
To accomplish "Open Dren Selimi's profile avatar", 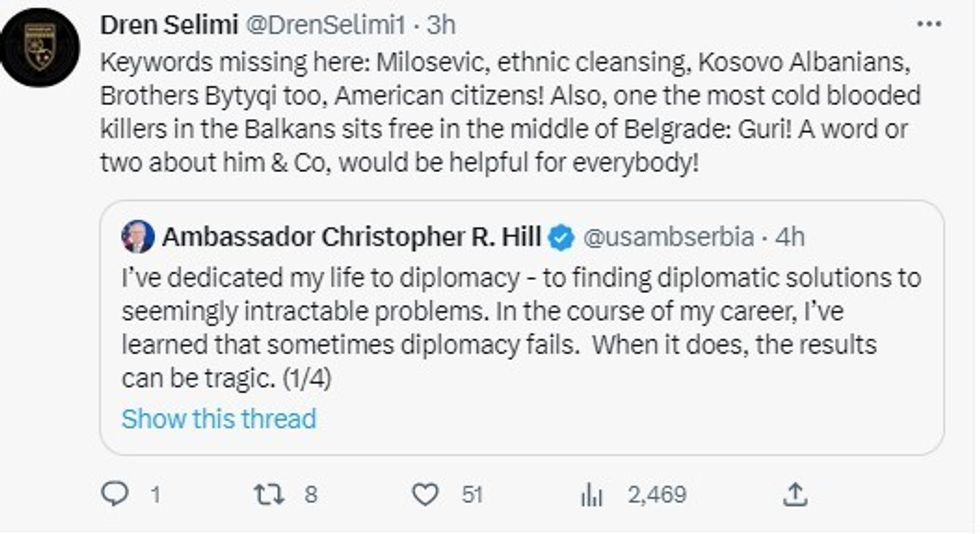I will pos(40,46).
